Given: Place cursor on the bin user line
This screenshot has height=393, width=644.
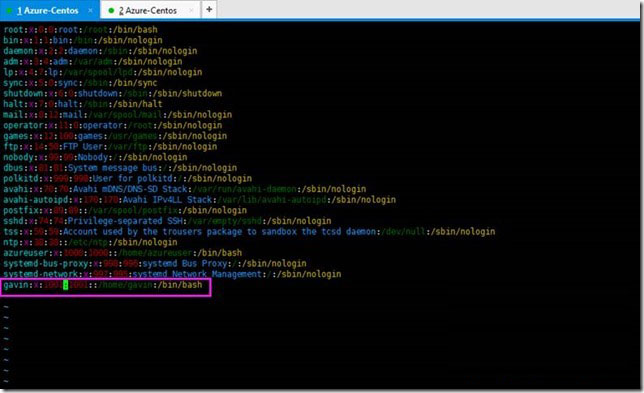Looking at the screenshot, I should pyautogui.click(x=83, y=40).
